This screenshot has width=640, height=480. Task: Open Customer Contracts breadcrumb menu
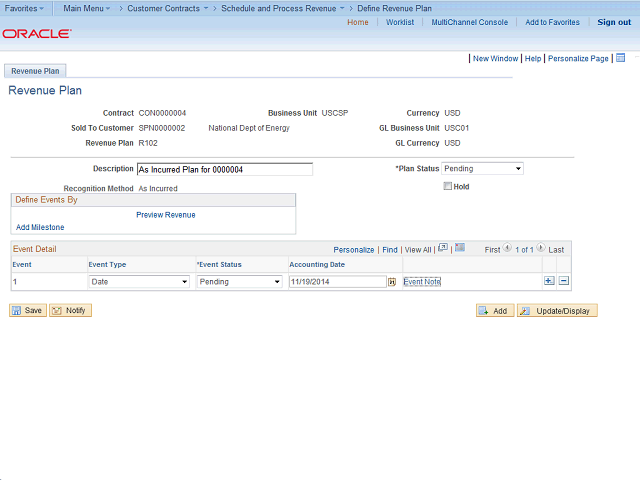click(167, 8)
